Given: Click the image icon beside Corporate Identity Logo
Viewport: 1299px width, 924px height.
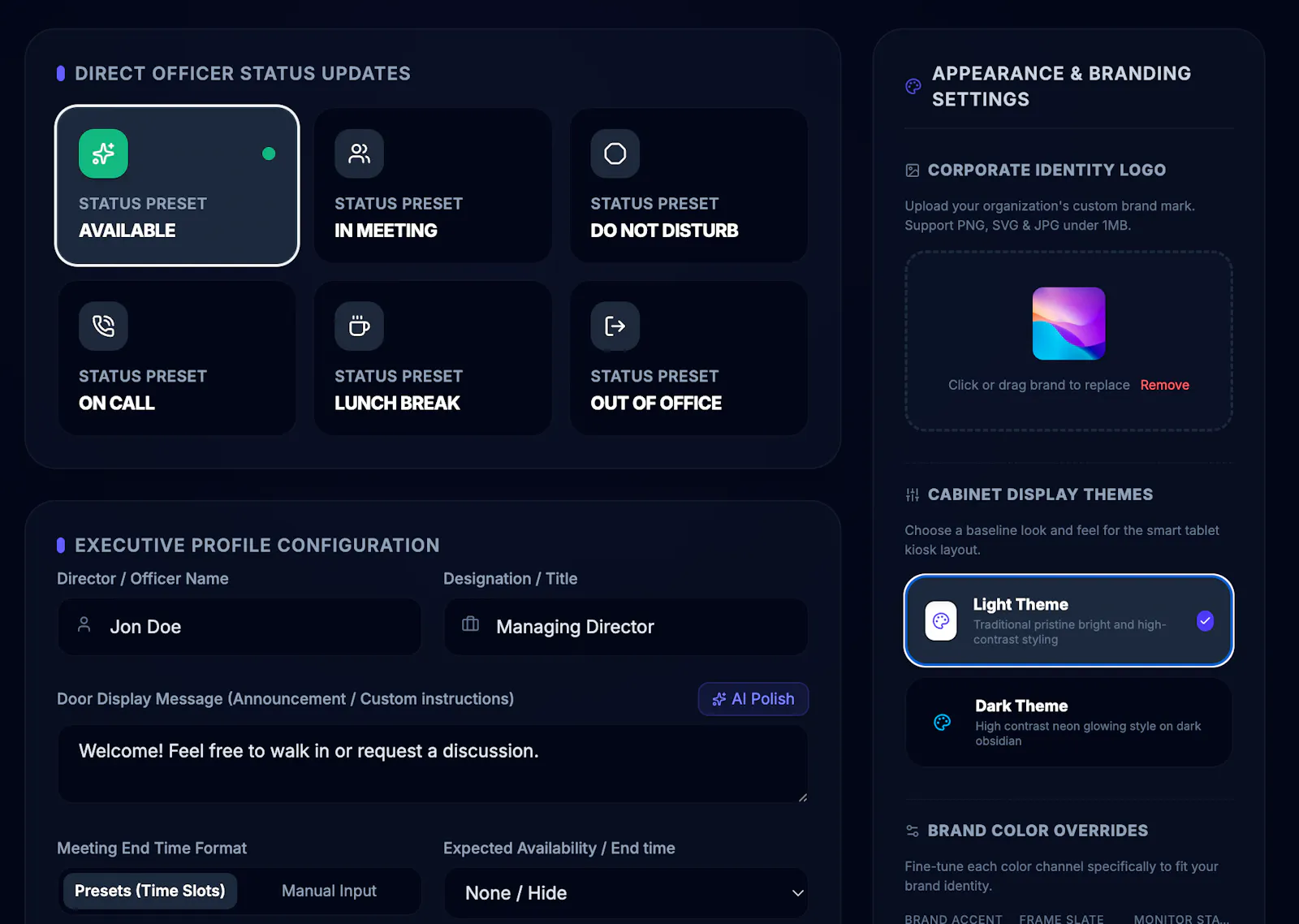Looking at the screenshot, I should 913,171.
